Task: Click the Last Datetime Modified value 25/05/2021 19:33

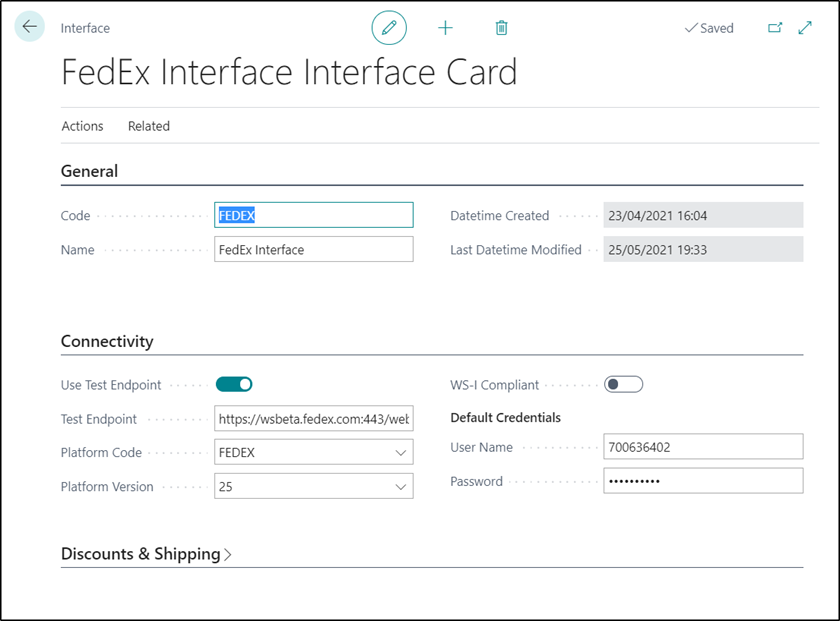Action: tap(703, 250)
